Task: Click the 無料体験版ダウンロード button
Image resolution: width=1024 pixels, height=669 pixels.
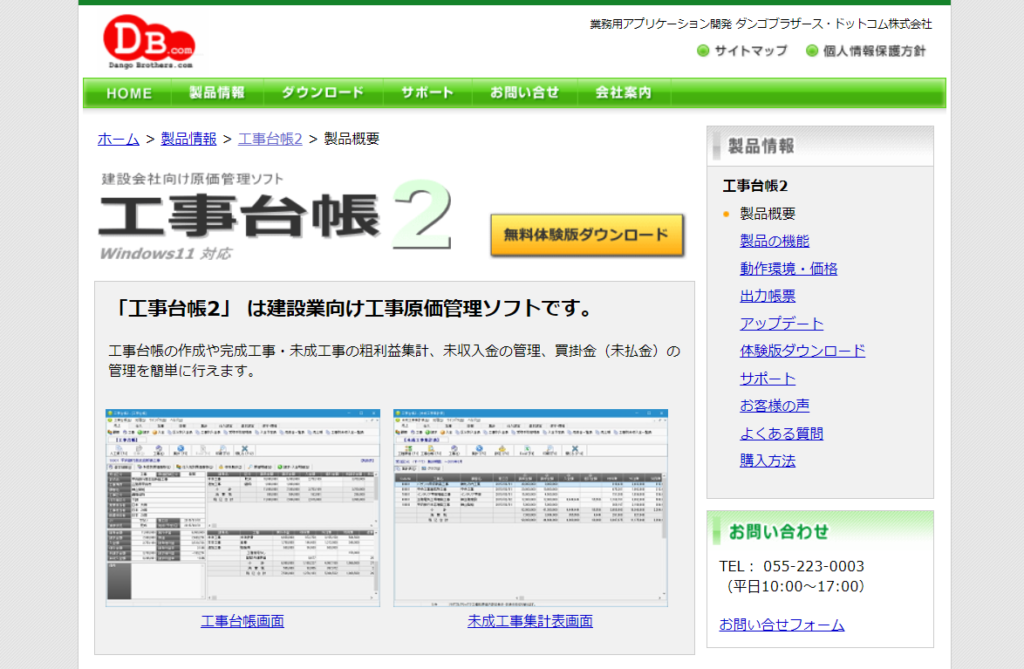Action: point(586,235)
